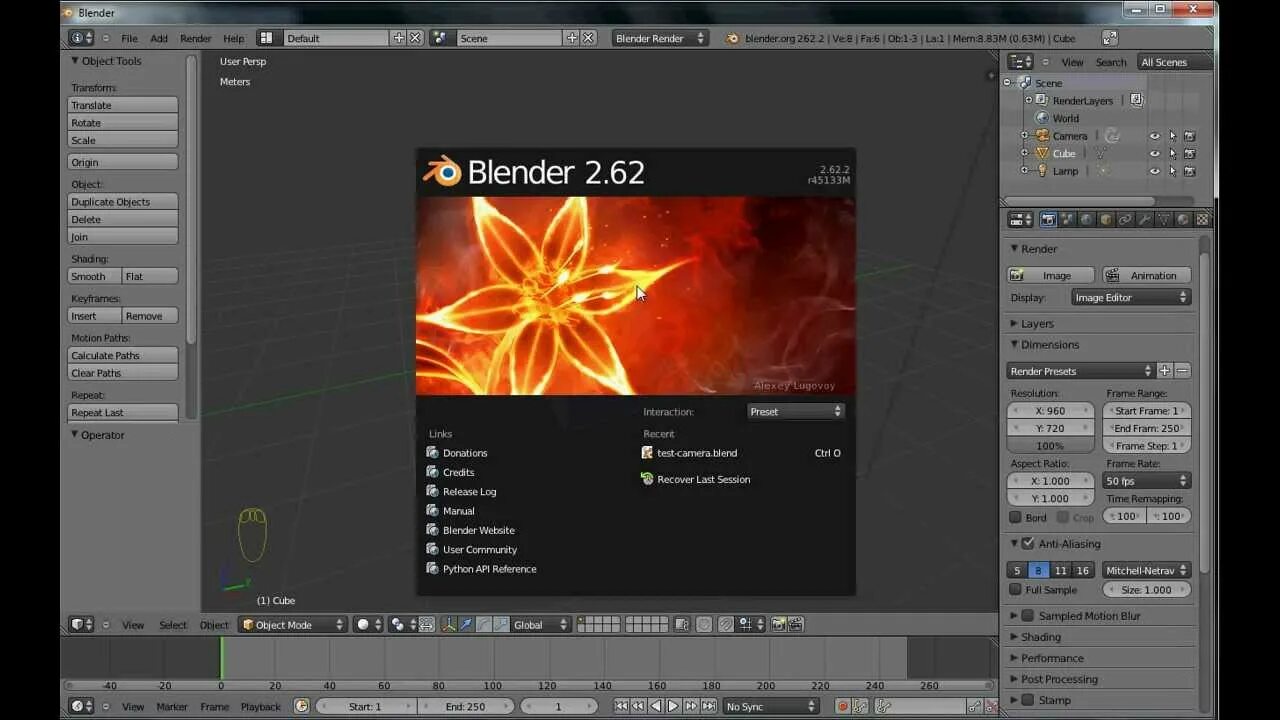Open the Object Mode dropdown
The height and width of the screenshot is (720, 1280).
click(x=292, y=624)
